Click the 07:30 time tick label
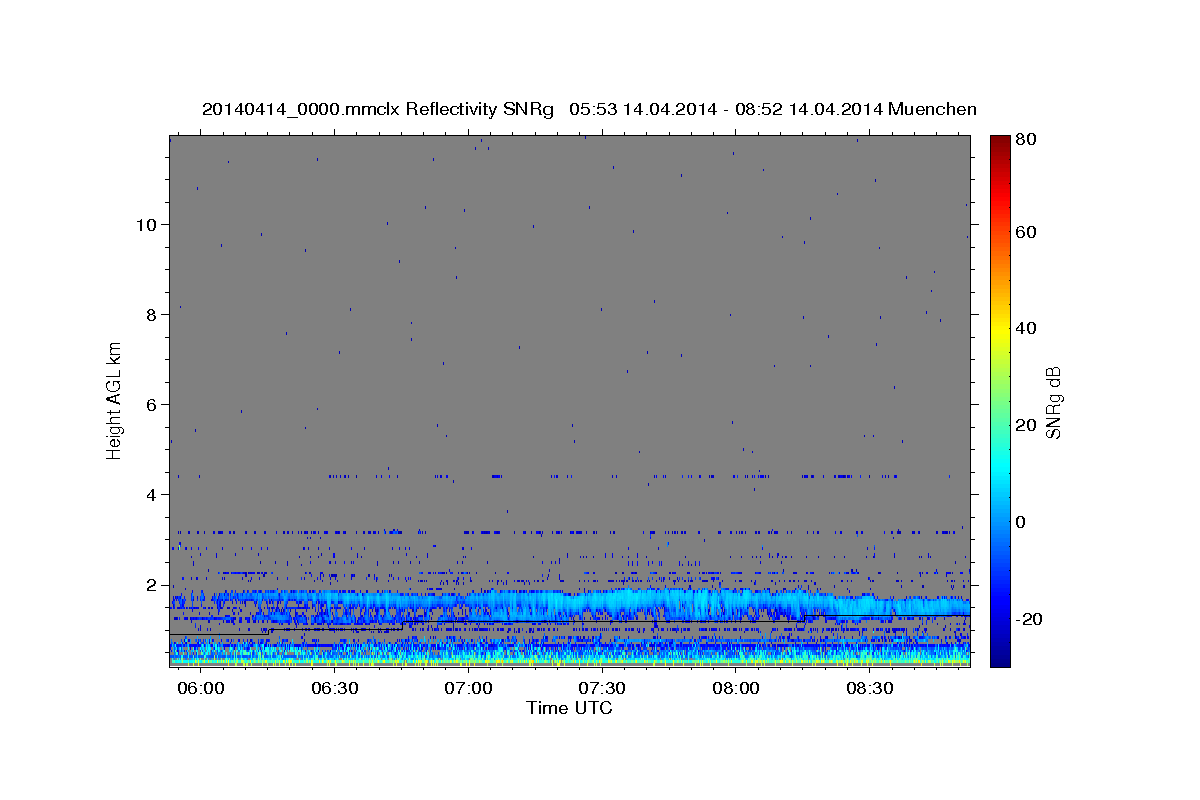 tap(602, 689)
